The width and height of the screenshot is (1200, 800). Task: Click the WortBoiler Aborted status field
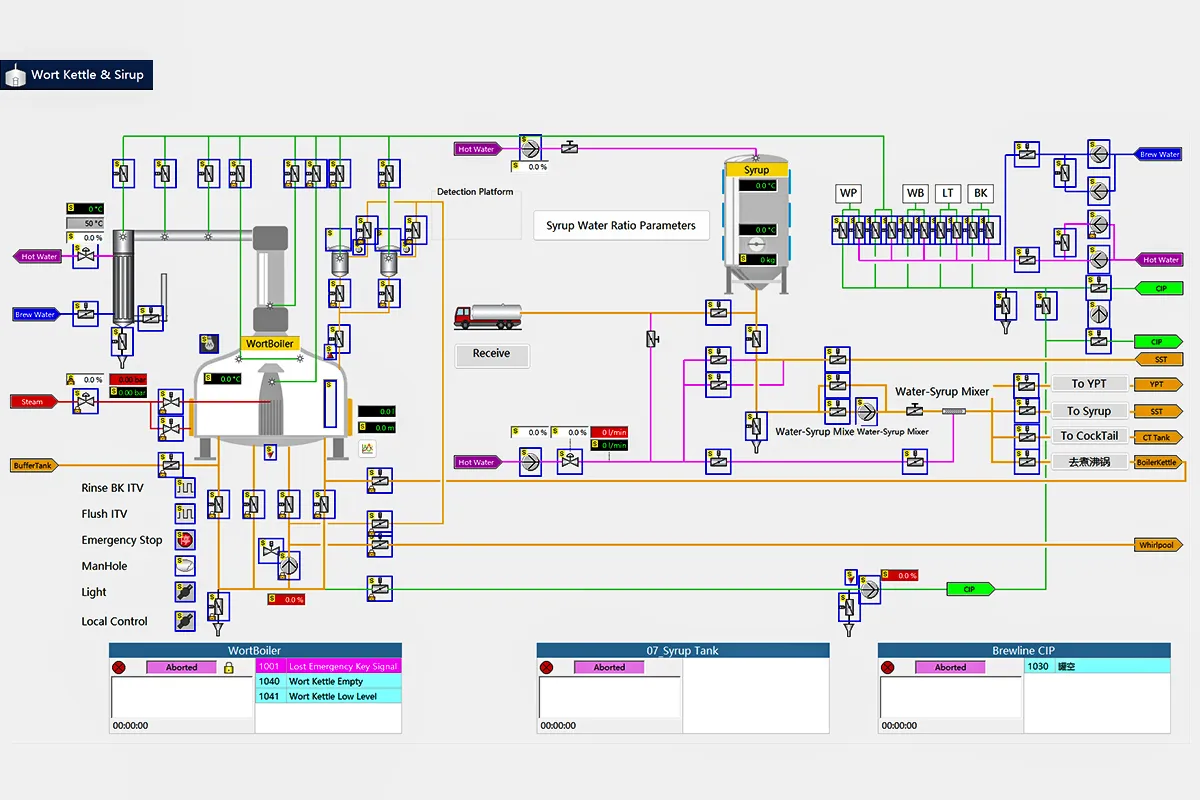[181, 667]
